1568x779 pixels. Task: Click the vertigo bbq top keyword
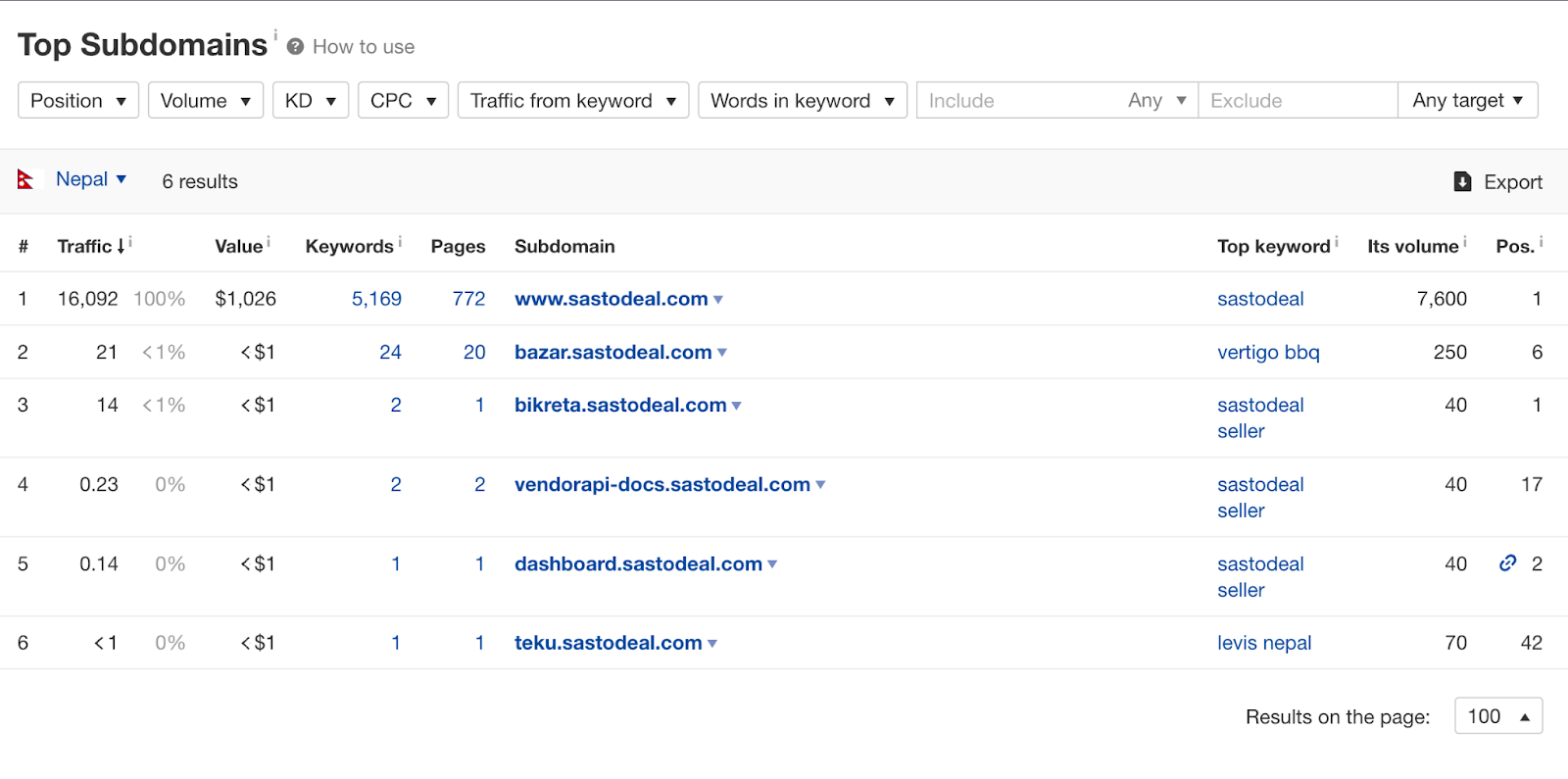(x=1268, y=352)
